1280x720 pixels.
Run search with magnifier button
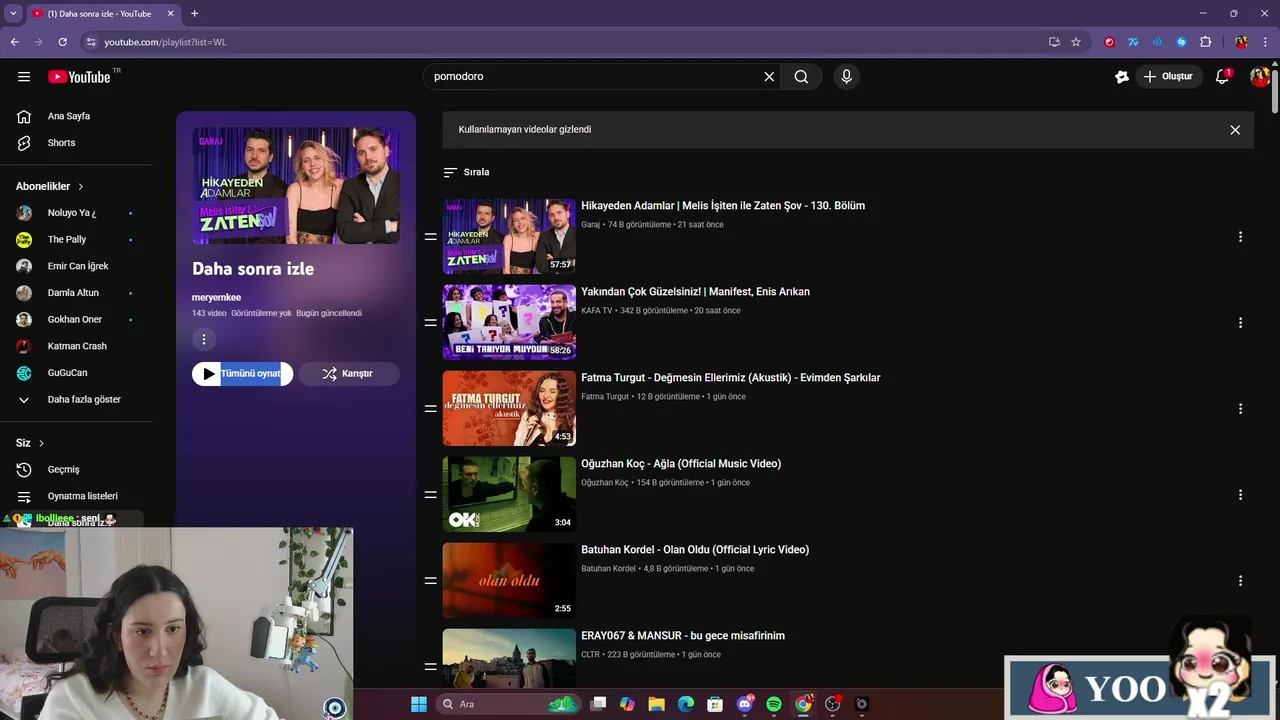pyautogui.click(x=801, y=77)
